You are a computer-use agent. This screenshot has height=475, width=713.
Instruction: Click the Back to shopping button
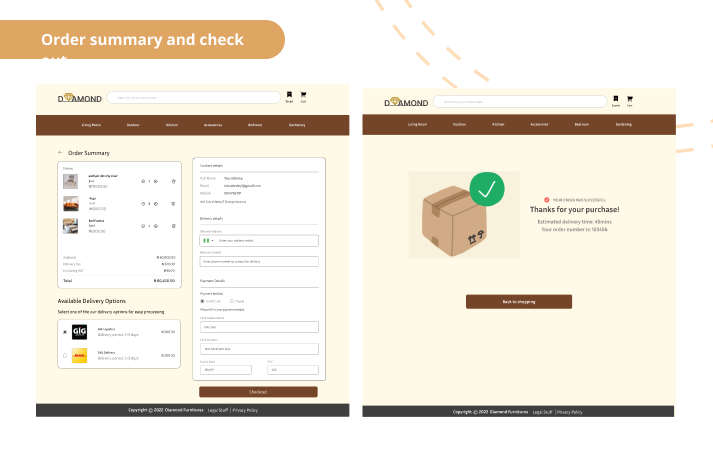[x=518, y=301]
